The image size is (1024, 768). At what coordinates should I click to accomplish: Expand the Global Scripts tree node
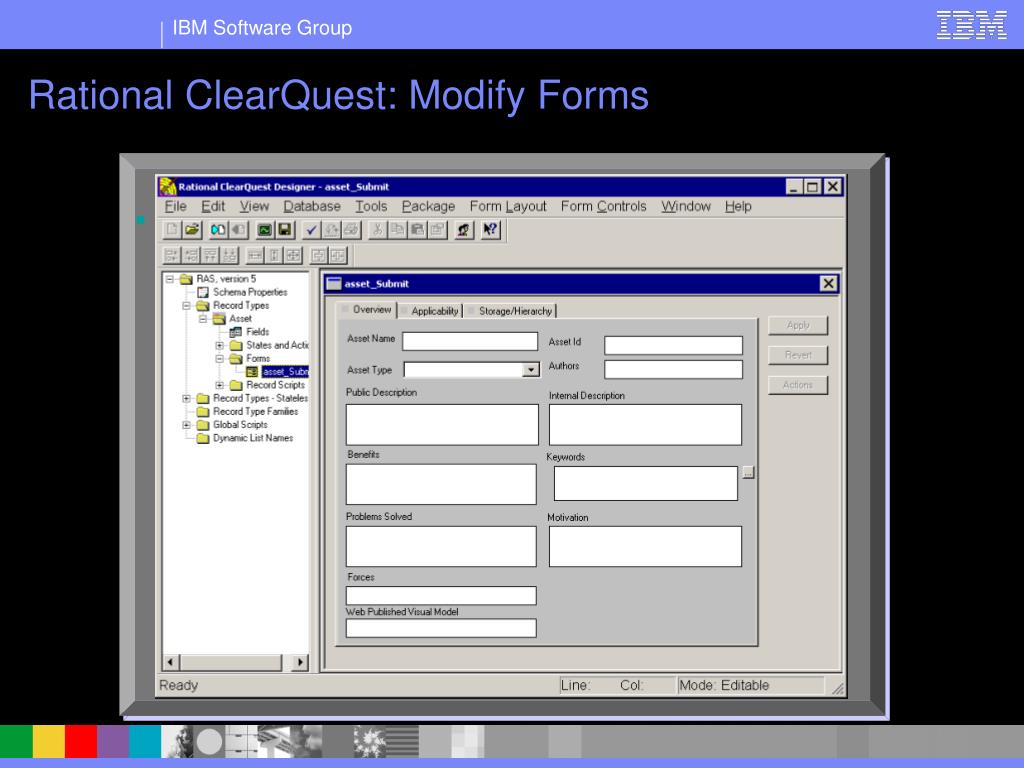[186, 425]
